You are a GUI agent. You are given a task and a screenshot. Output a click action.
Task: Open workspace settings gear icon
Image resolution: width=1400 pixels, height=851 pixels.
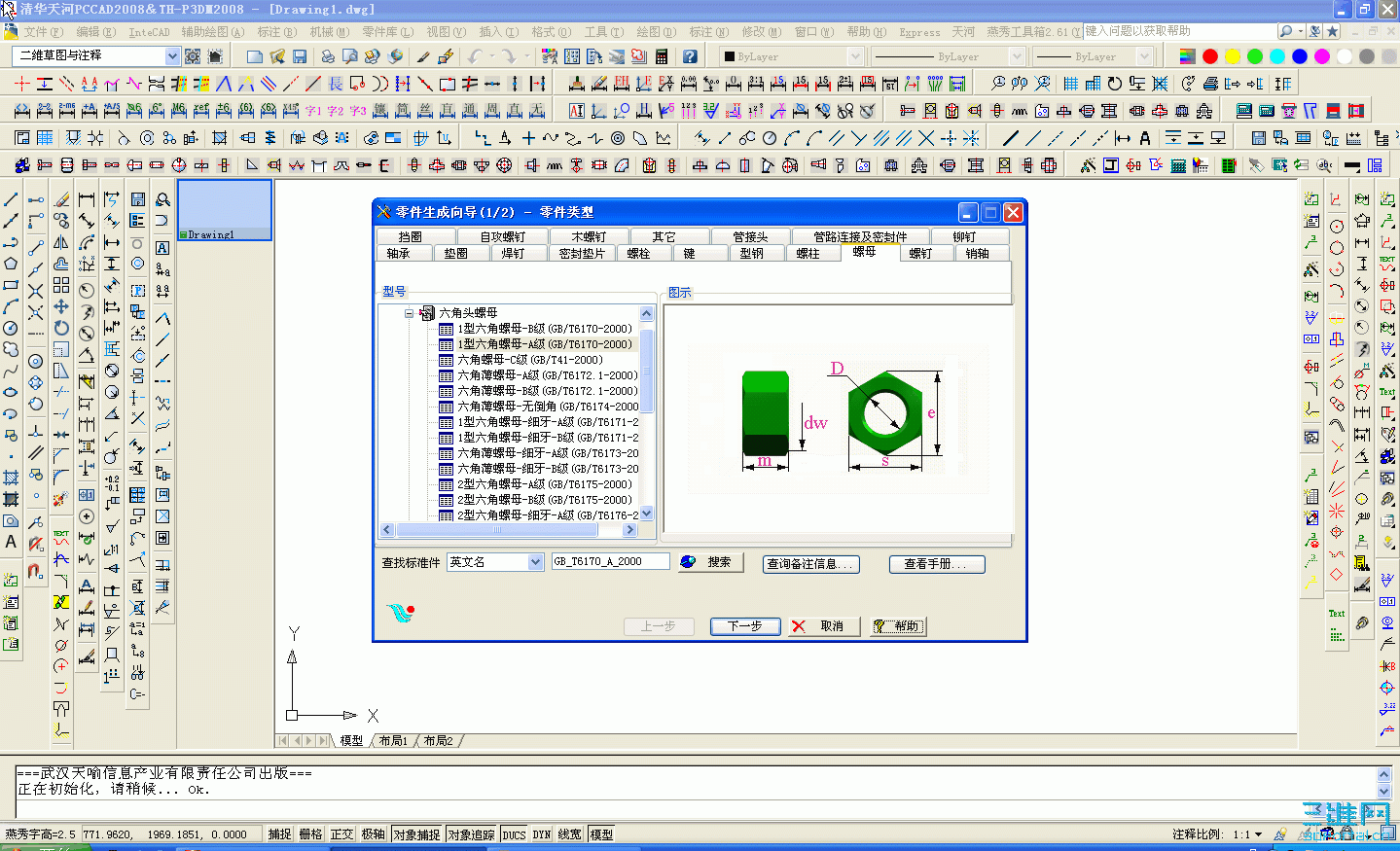tap(193, 56)
